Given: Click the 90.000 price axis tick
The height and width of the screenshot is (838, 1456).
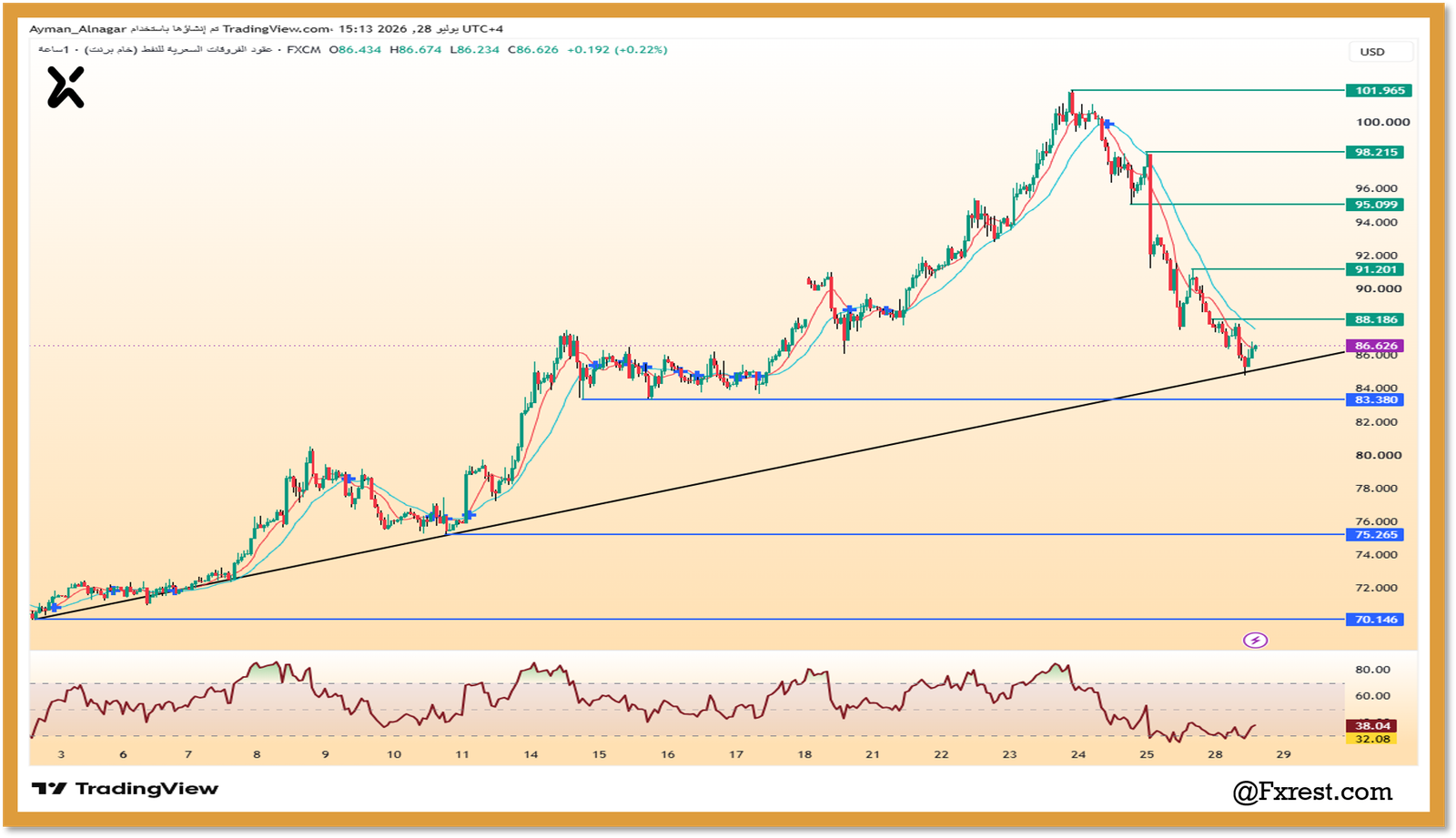Looking at the screenshot, I should pos(1378,288).
